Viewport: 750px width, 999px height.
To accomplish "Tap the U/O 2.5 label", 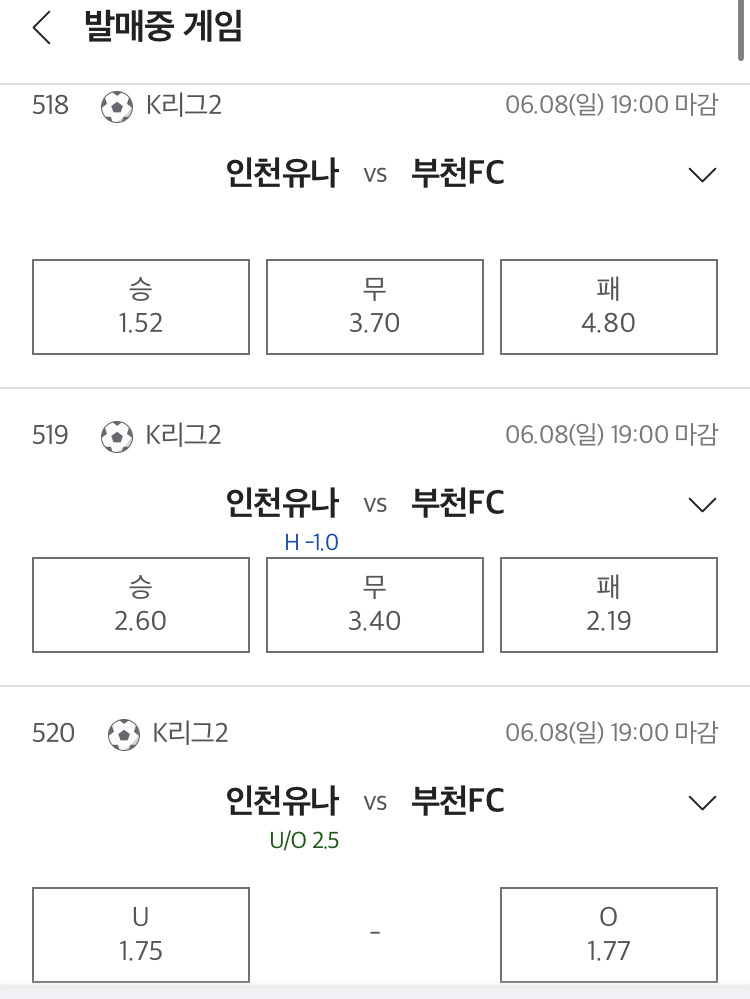I will [305, 840].
